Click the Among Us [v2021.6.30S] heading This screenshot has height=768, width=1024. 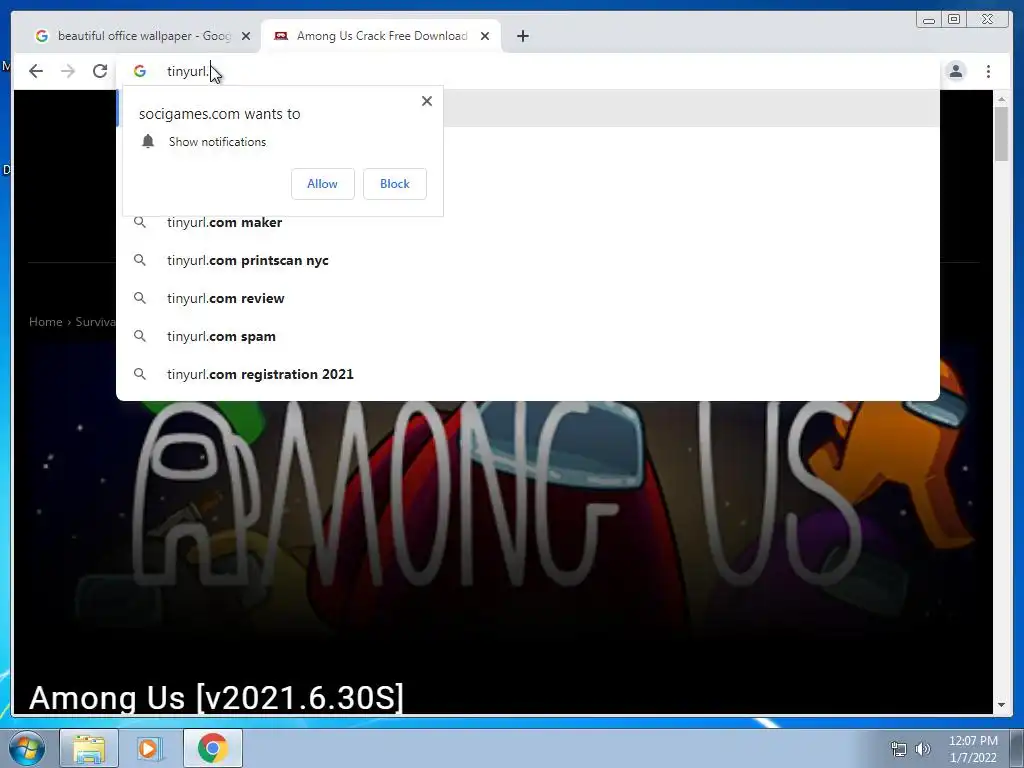216,697
